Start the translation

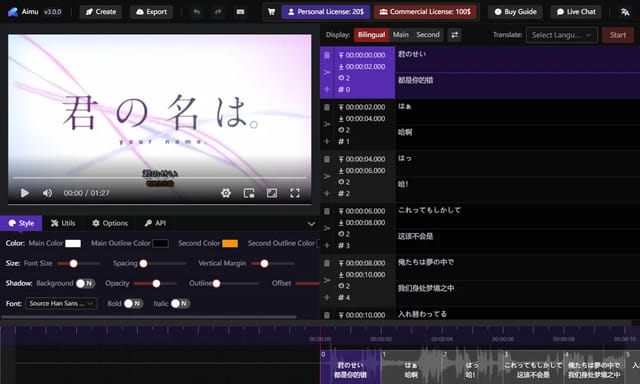coord(618,35)
